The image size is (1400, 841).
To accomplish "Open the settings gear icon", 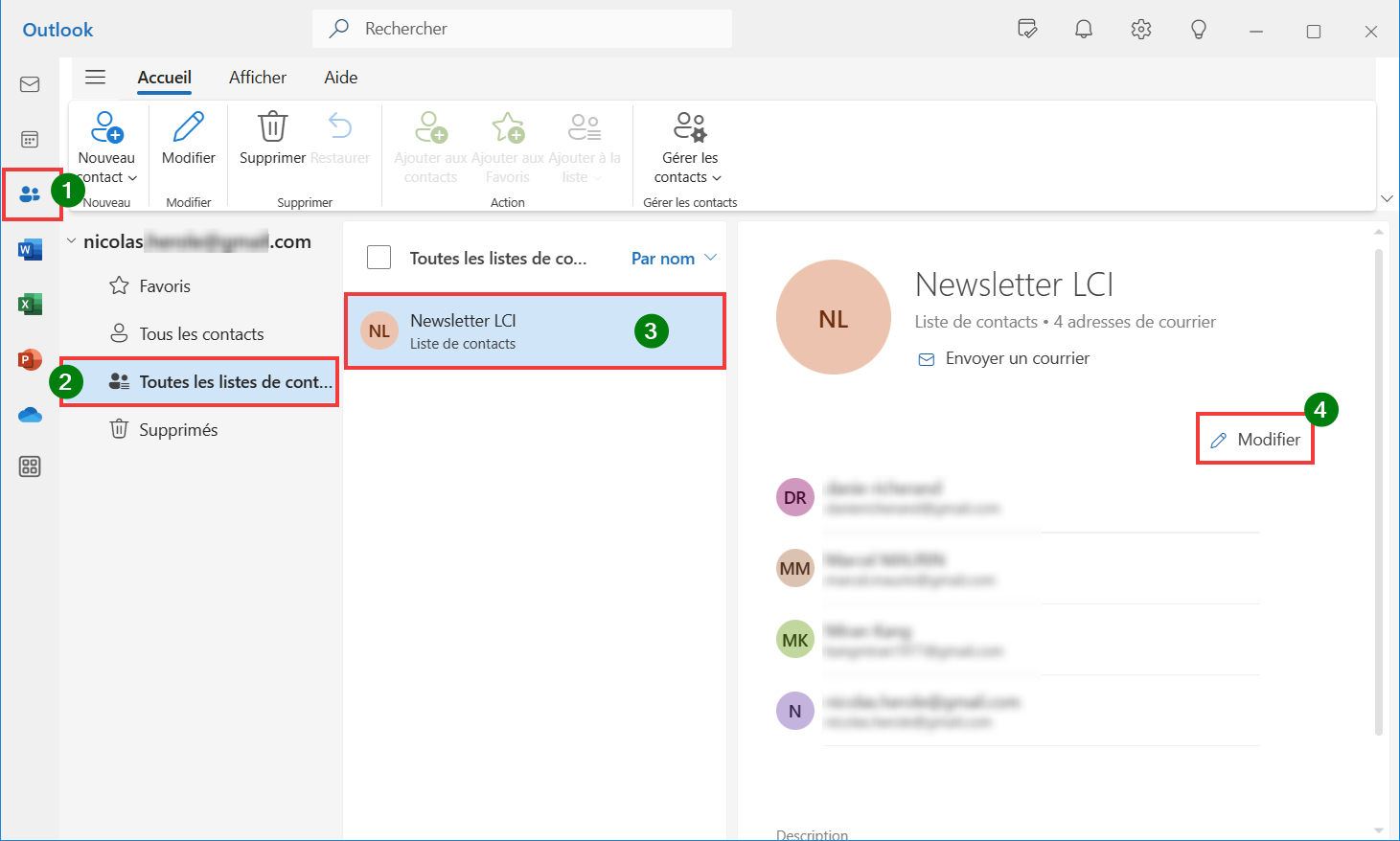I will point(1140,30).
